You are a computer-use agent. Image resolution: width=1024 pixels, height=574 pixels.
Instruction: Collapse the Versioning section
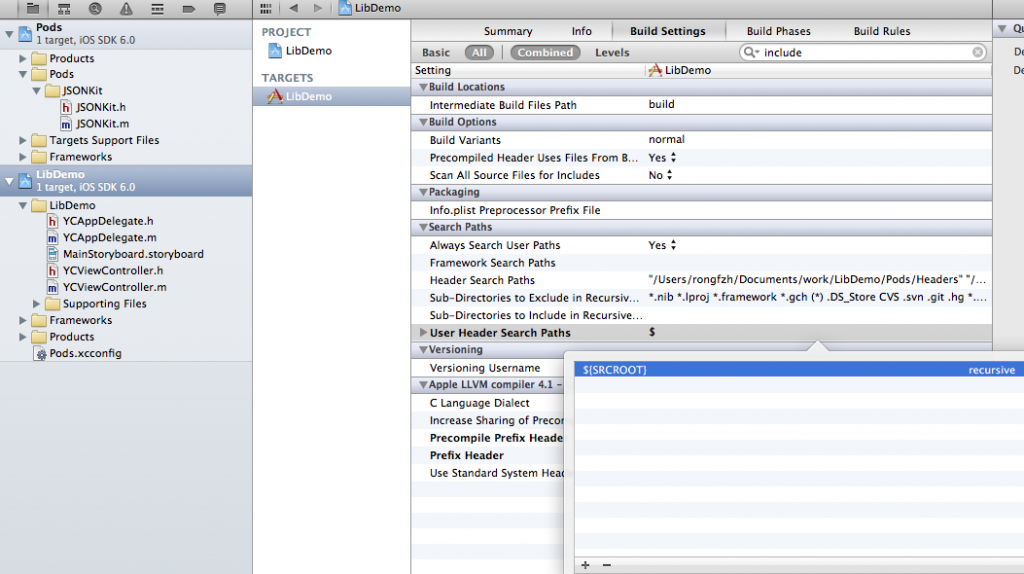(x=423, y=350)
